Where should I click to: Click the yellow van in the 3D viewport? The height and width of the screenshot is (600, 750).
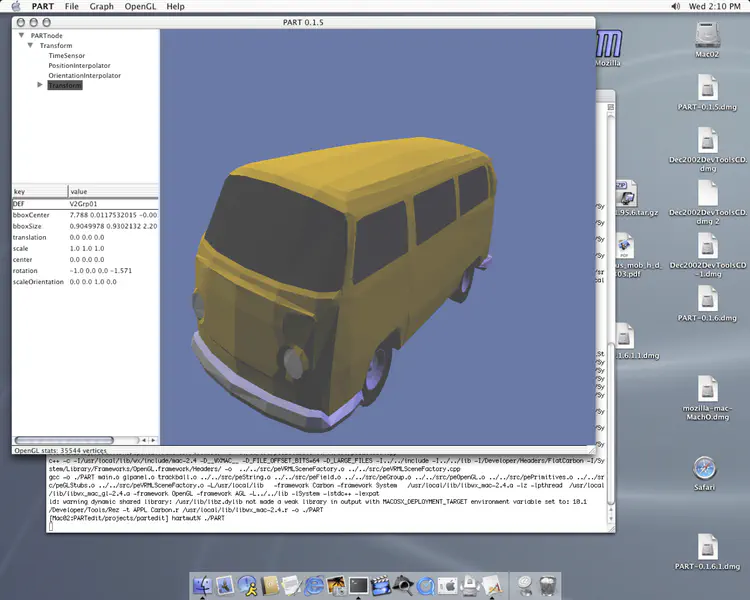342,283
